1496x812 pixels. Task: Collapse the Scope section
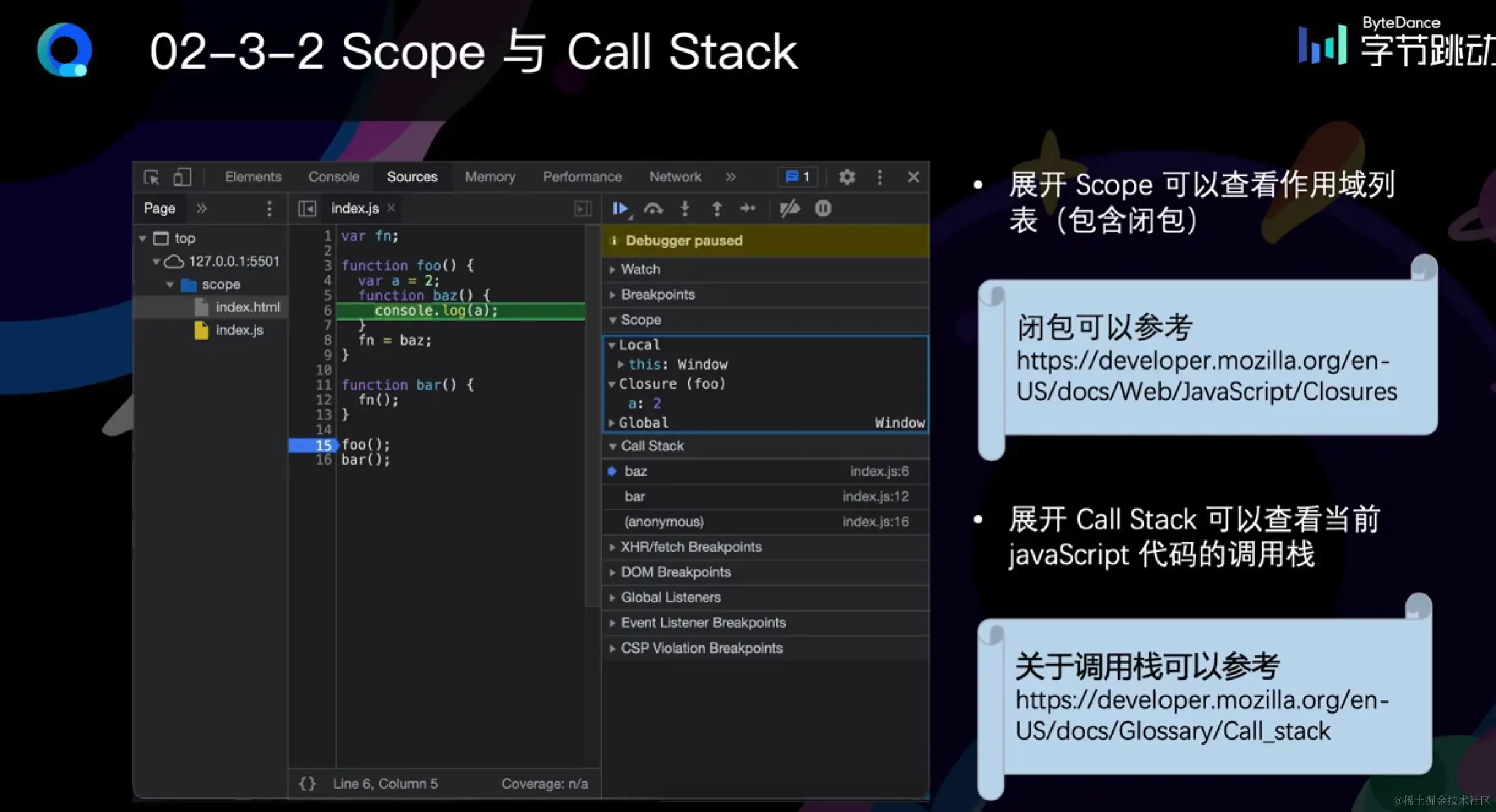click(640, 320)
